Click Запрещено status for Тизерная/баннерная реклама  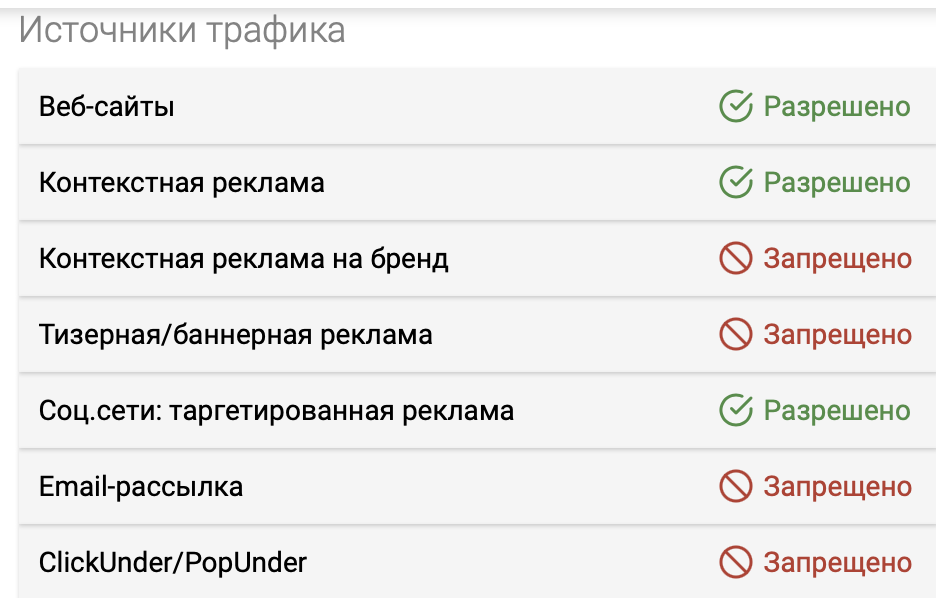pyautogui.click(x=838, y=335)
